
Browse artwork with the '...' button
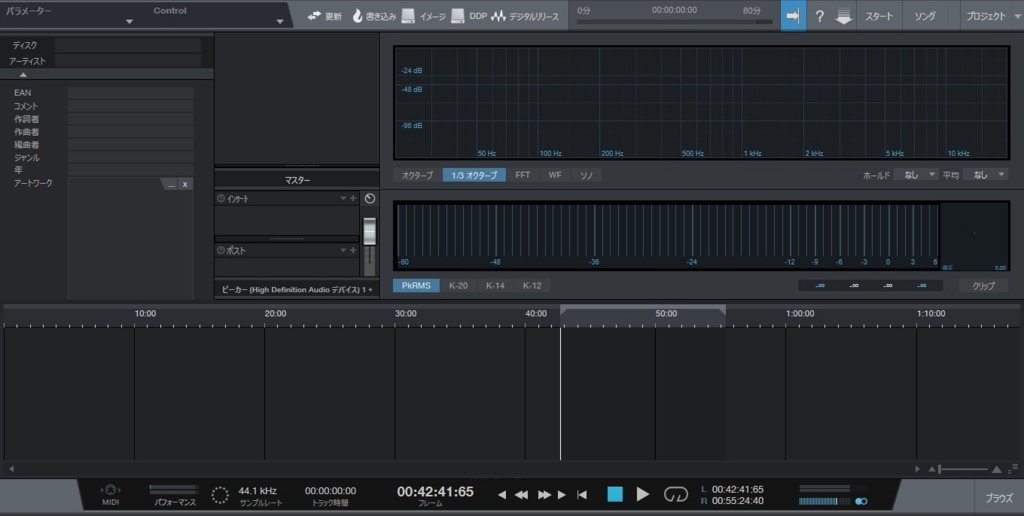tap(171, 185)
